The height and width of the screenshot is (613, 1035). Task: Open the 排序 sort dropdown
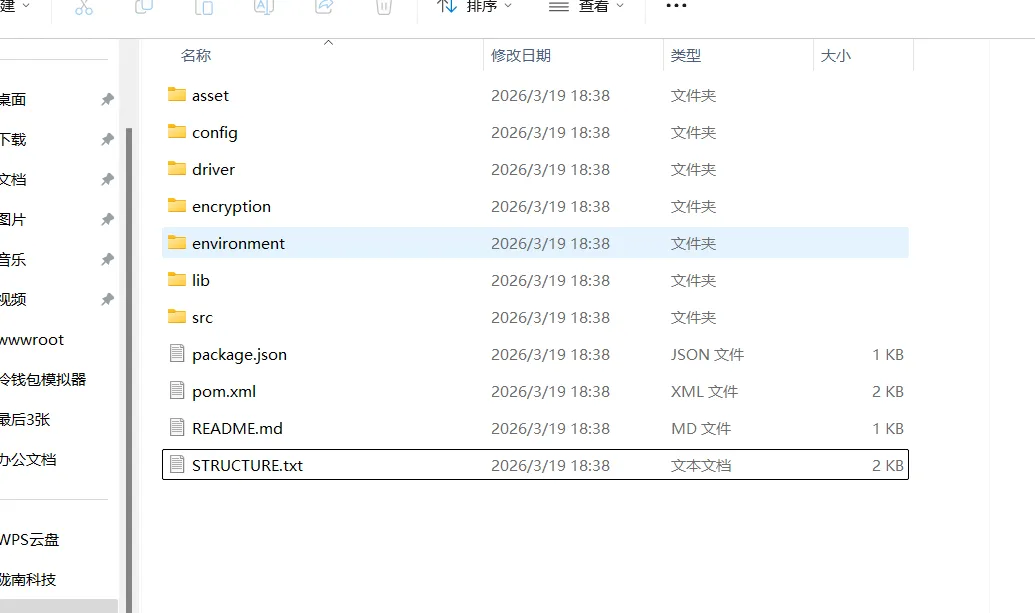click(475, 7)
